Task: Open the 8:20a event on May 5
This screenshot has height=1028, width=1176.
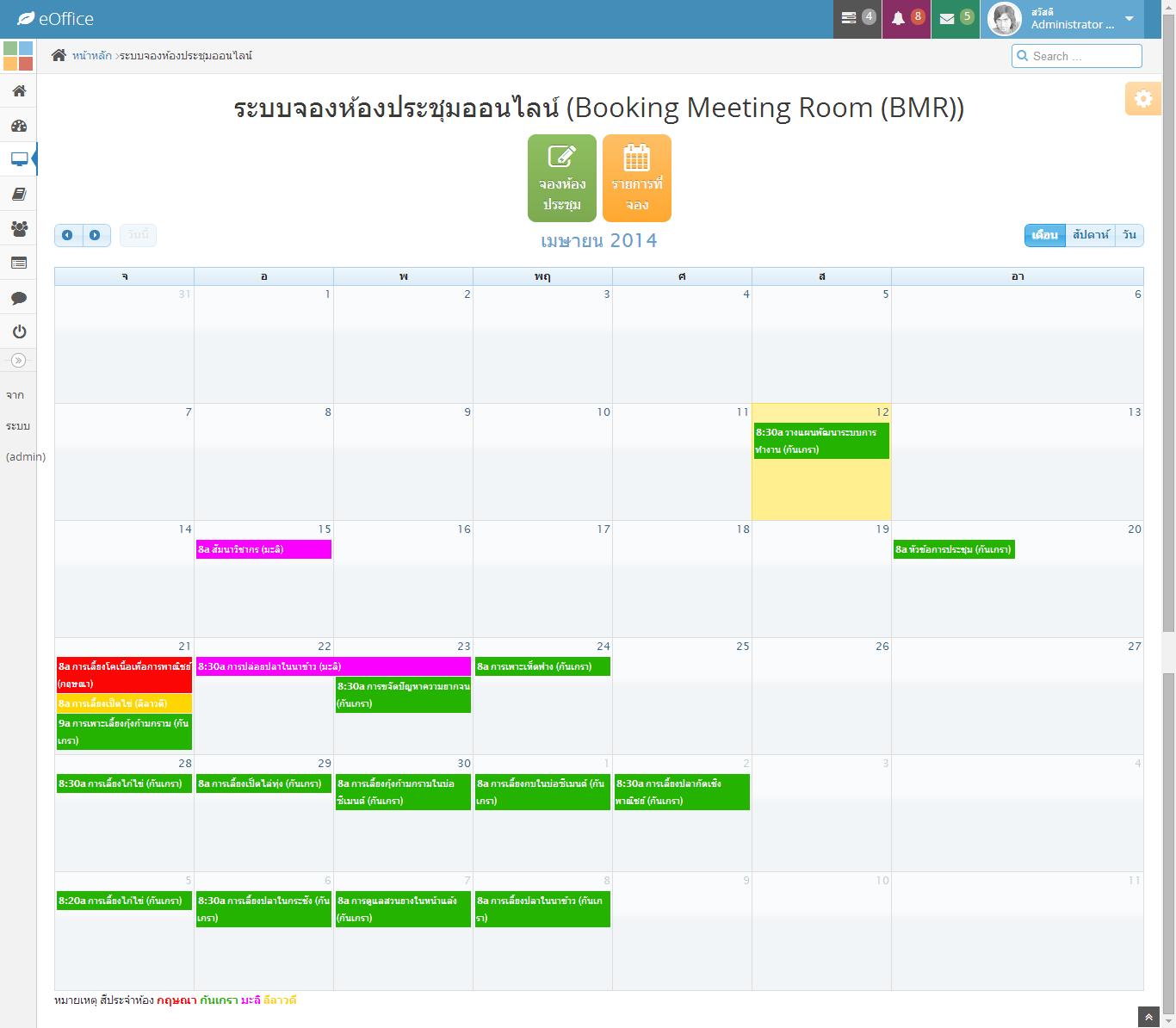Action: tap(125, 901)
